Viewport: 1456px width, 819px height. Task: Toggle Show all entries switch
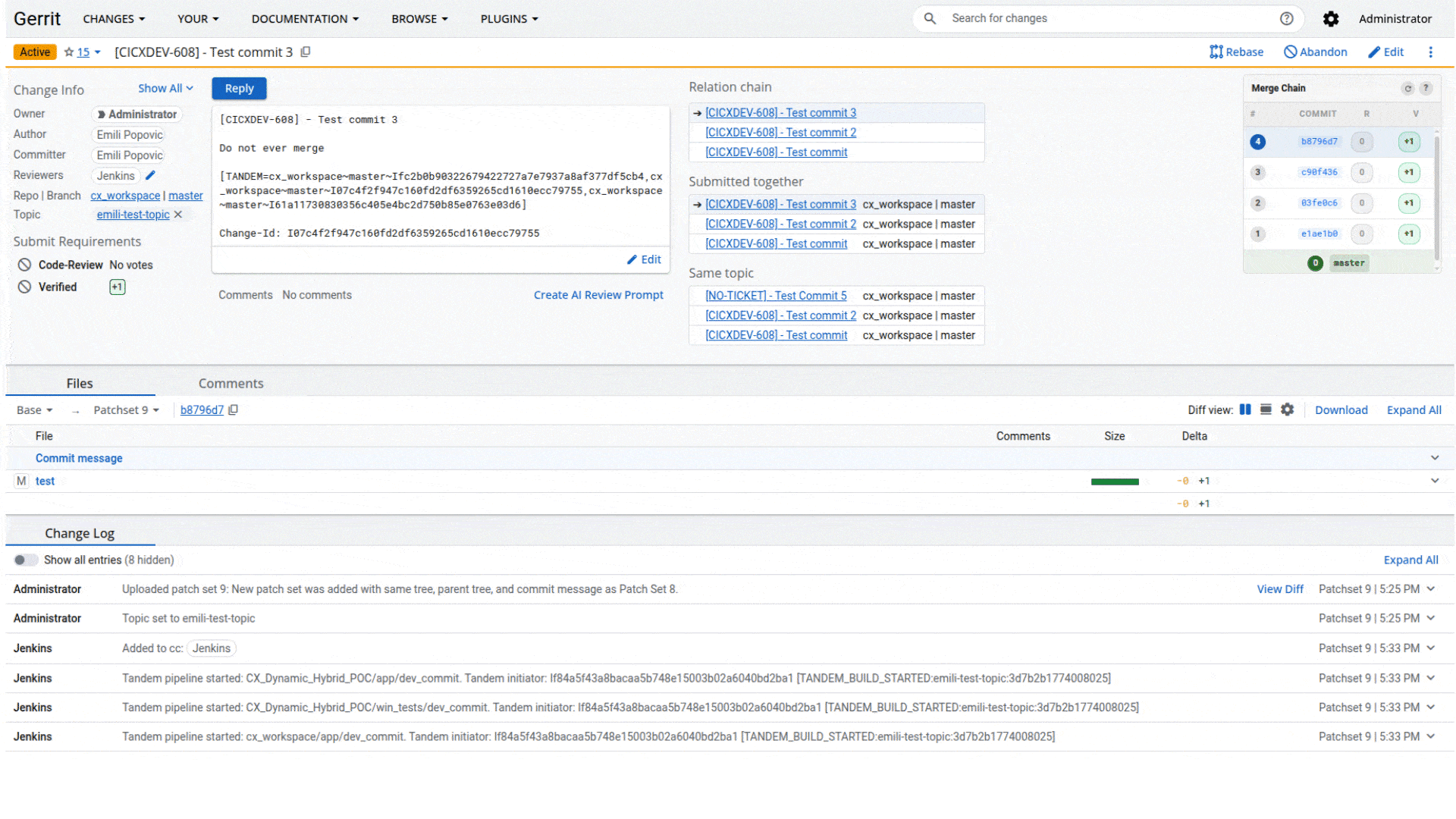[25, 560]
